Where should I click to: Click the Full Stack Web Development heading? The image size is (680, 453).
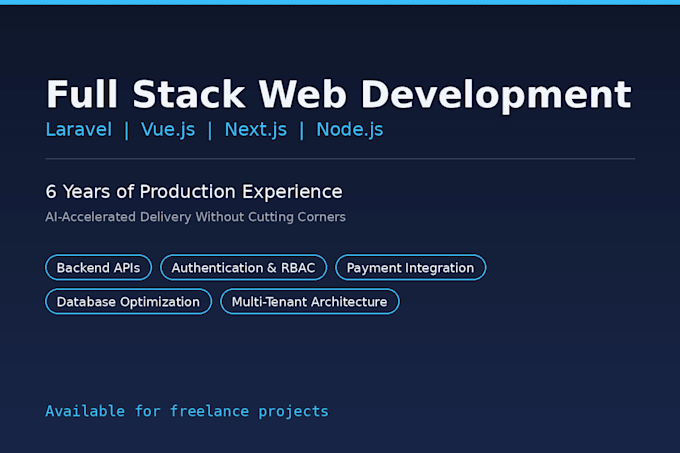point(339,95)
